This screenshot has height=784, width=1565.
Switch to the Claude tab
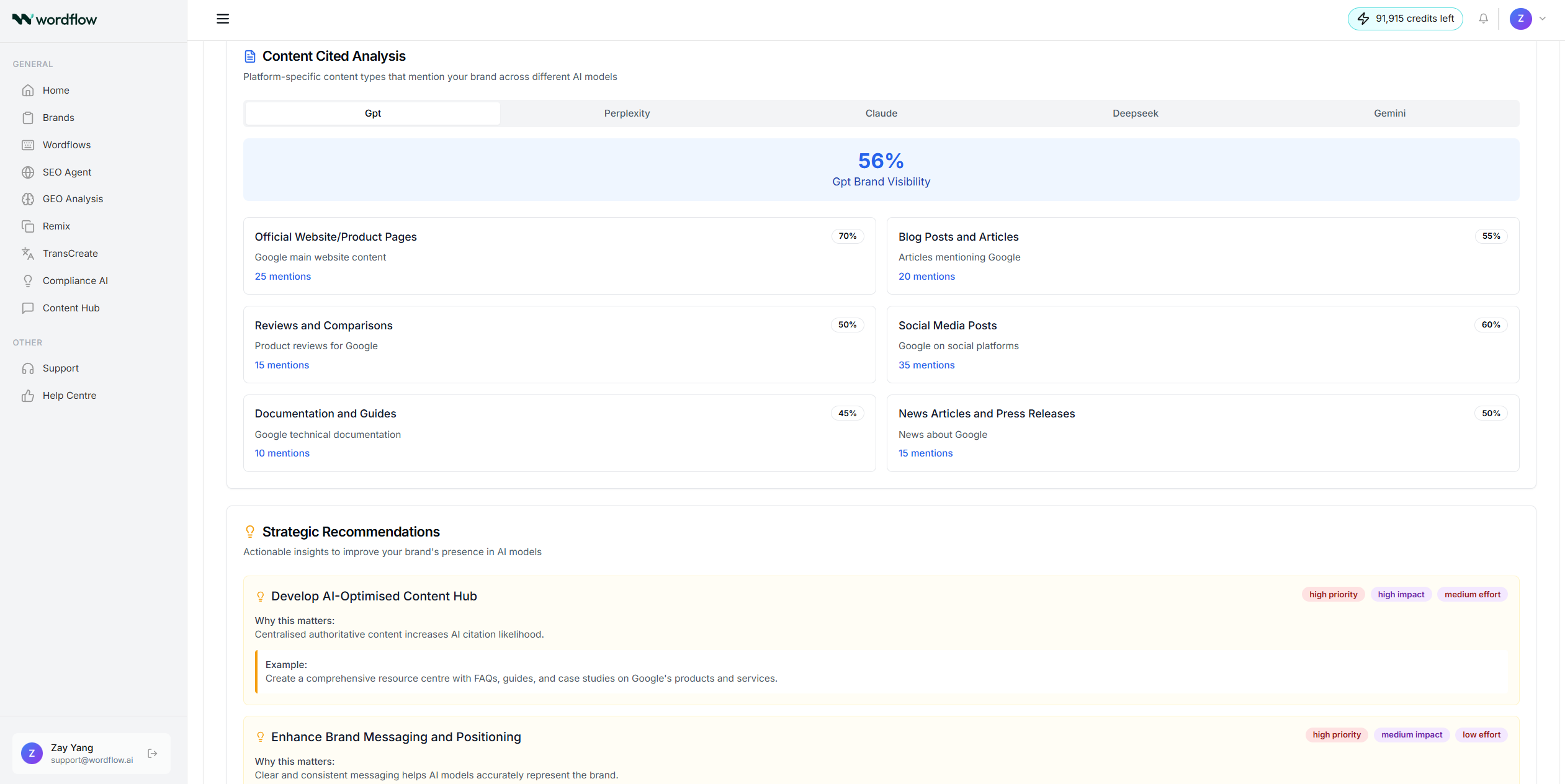point(881,114)
